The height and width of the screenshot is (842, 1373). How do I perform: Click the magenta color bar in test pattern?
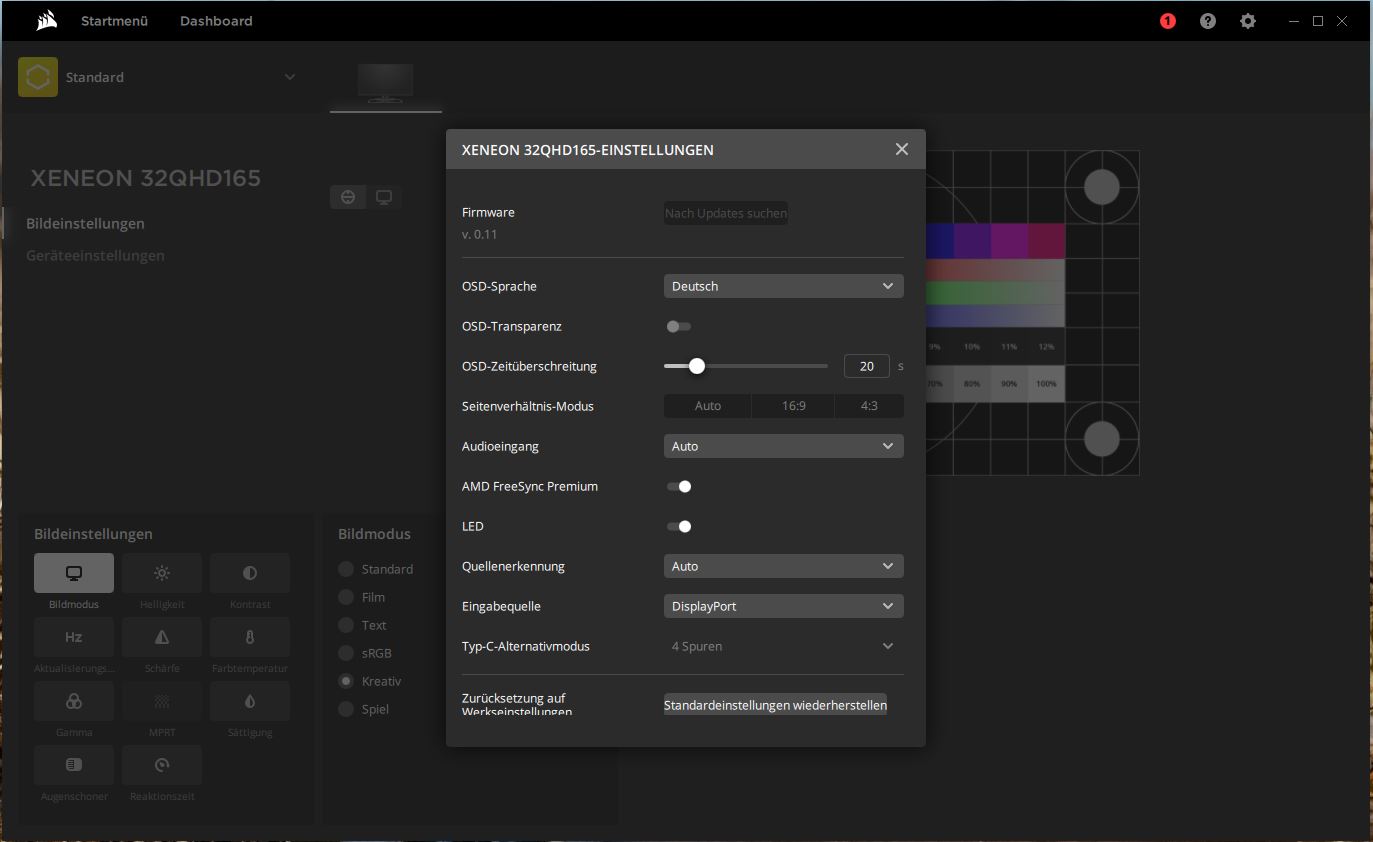pyautogui.click(x=1009, y=241)
